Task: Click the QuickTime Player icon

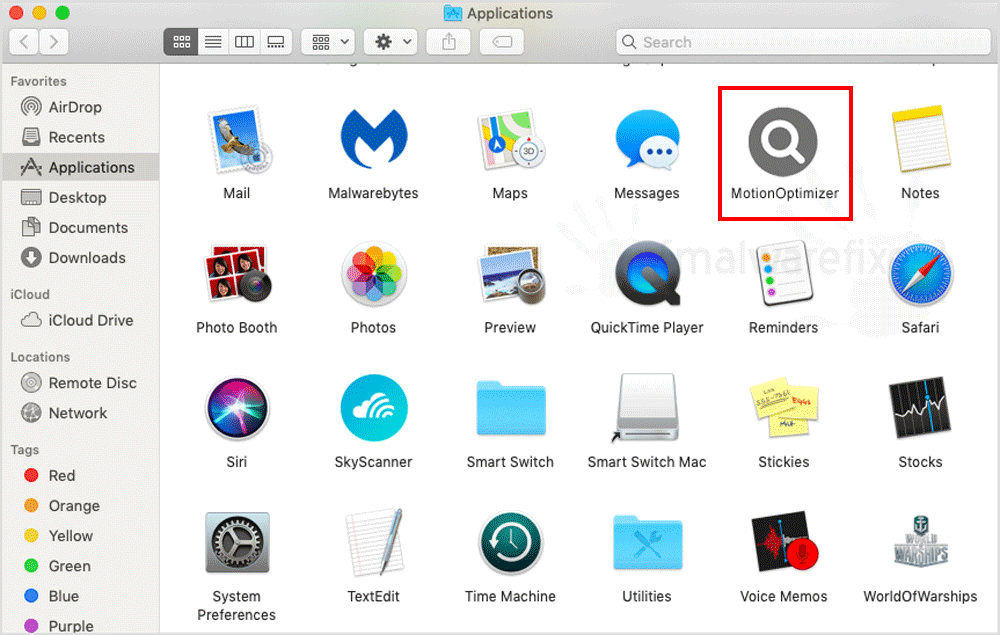Action: 647,274
